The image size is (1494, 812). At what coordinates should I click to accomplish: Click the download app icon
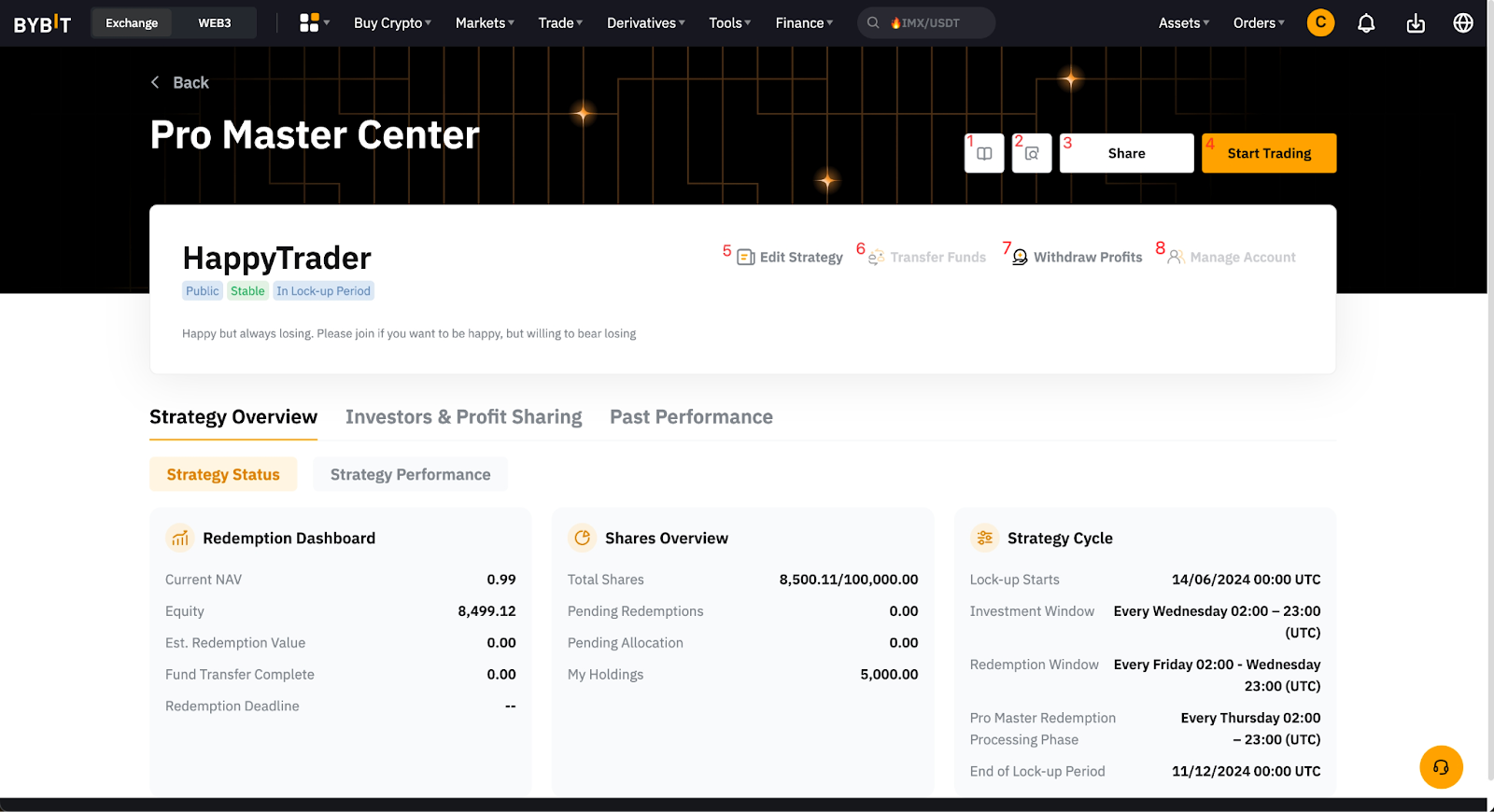click(x=1416, y=23)
